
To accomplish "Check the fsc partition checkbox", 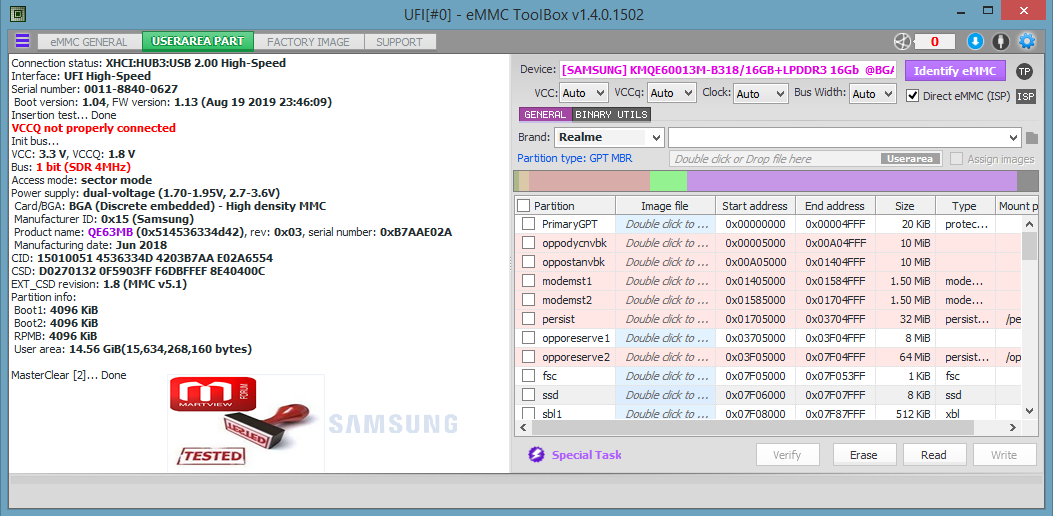I will (529, 376).
